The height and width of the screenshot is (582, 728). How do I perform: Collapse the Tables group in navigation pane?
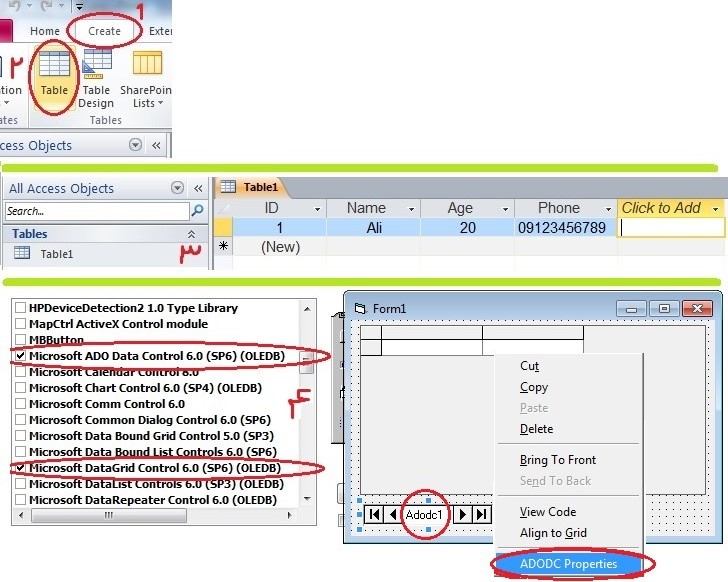[192, 234]
